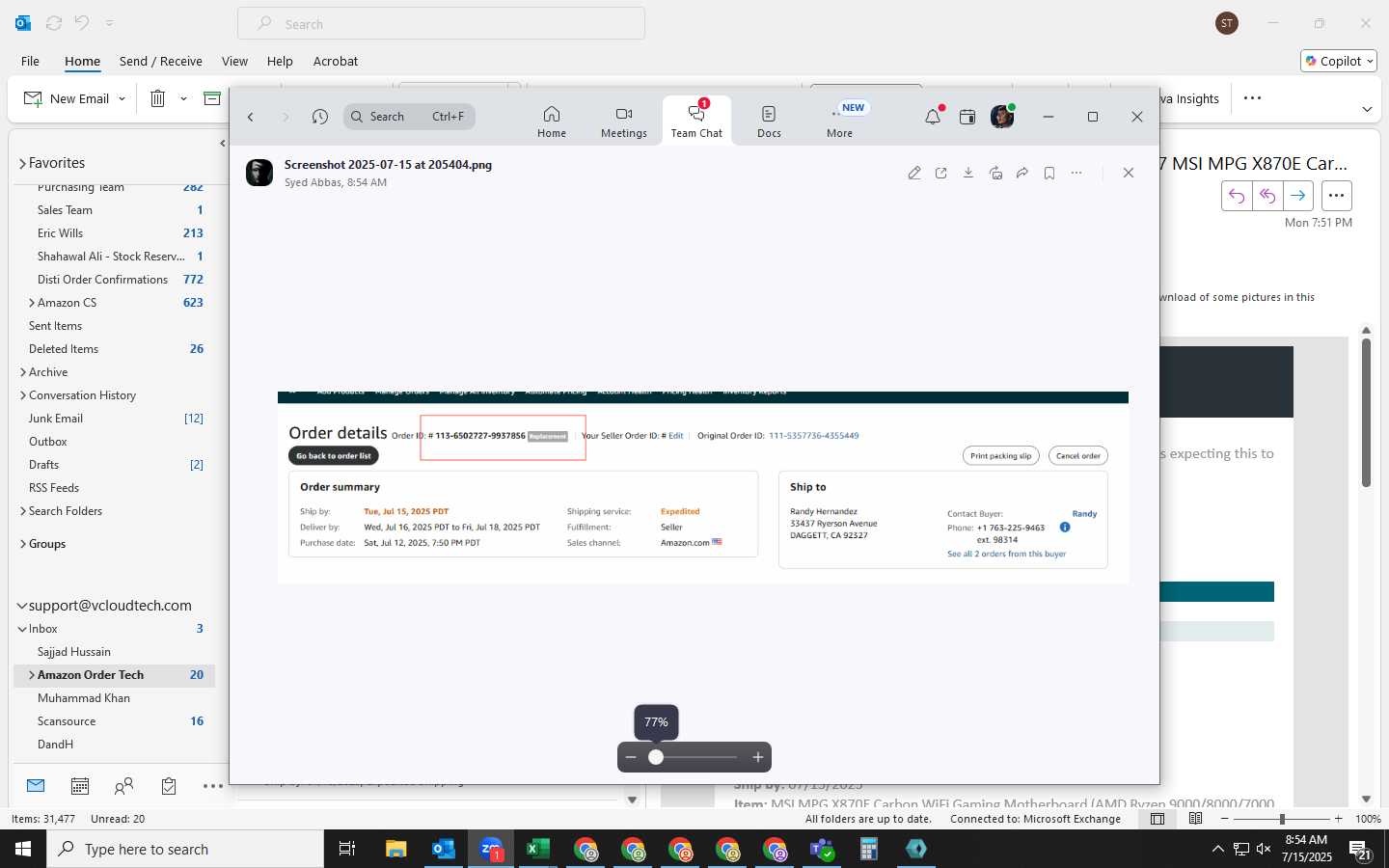Open Outlook File menu
Image resolution: width=1389 pixels, height=868 pixels.
(31, 61)
